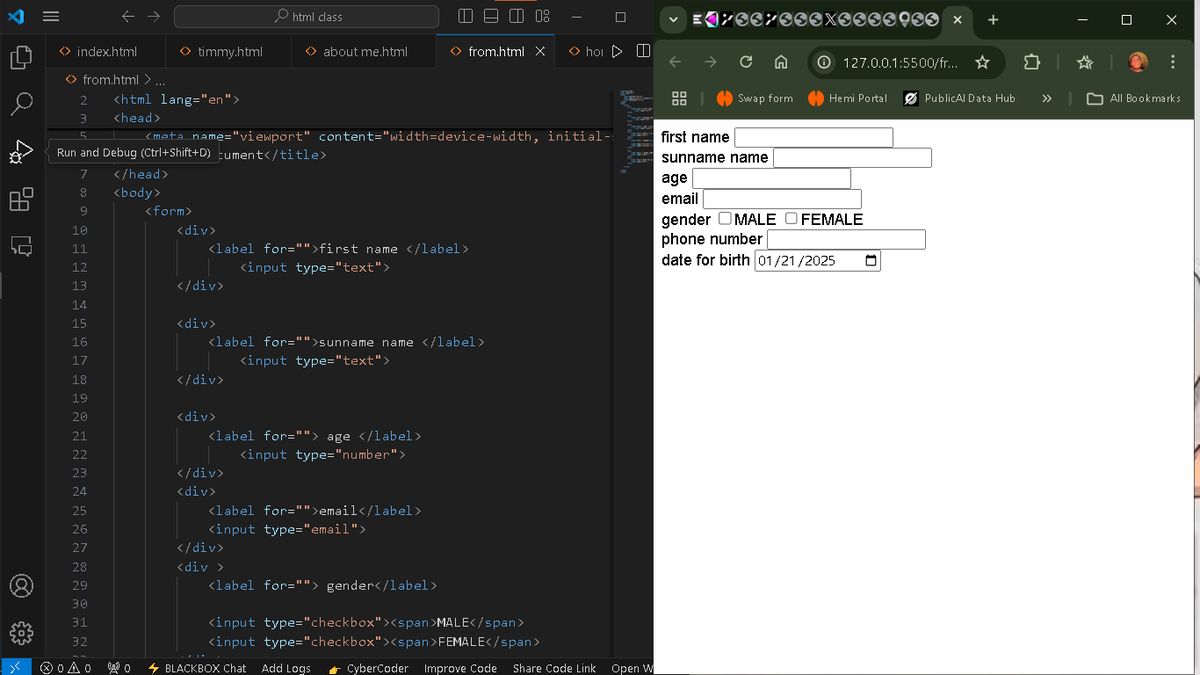Image resolution: width=1200 pixels, height=675 pixels.
Task: Click CyberCoder in the status bar
Action: point(369,667)
